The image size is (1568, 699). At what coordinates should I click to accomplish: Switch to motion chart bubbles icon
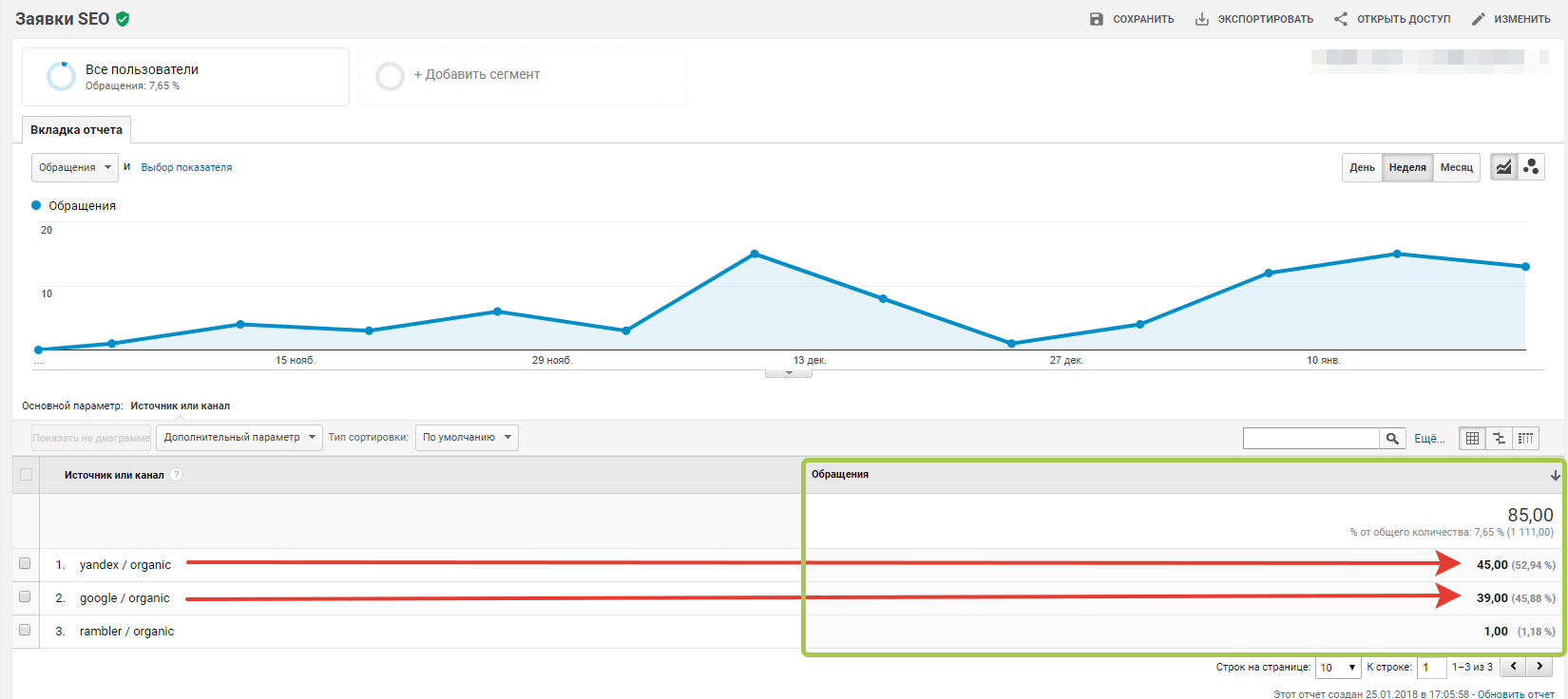[1531, 167]
